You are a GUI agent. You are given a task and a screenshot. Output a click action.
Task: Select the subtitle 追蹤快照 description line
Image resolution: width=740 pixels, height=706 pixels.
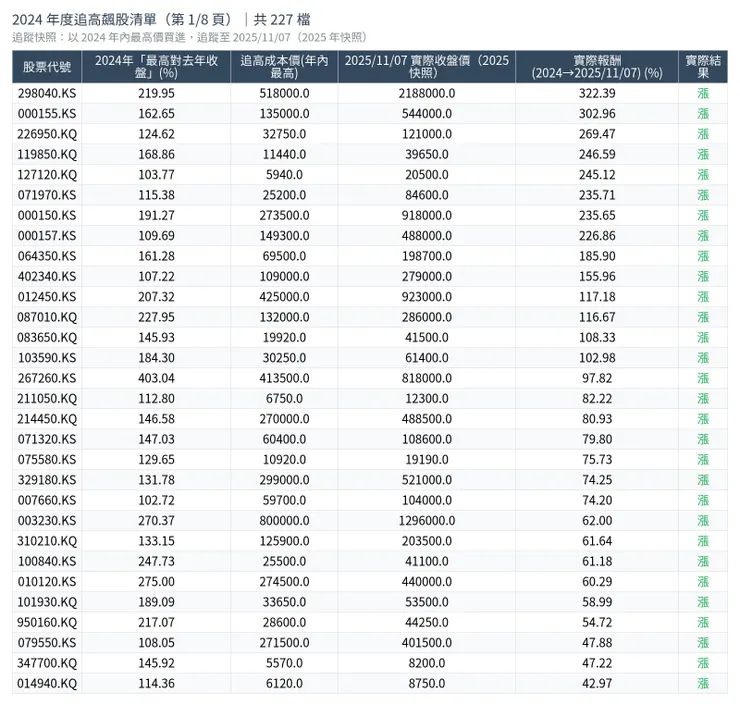pyautogui.click(x=189, y=37)
